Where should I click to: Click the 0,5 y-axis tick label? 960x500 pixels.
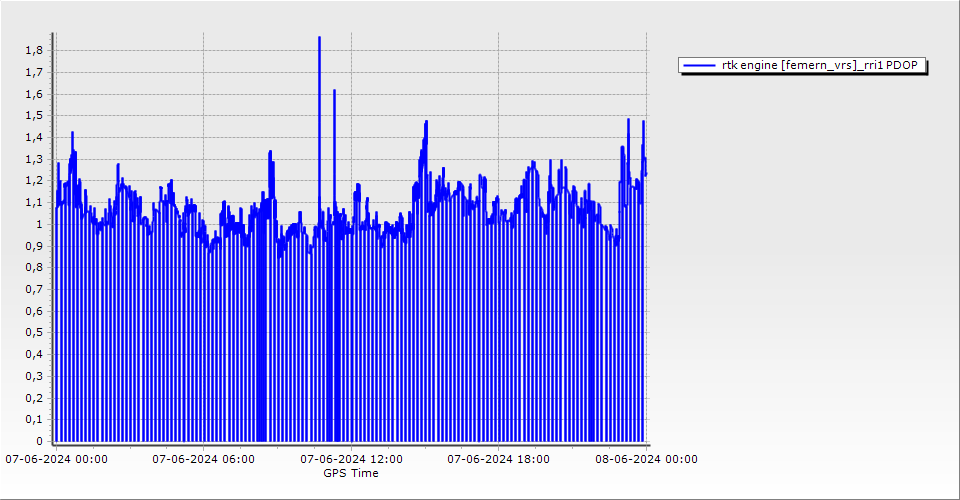tap(33, 332)
